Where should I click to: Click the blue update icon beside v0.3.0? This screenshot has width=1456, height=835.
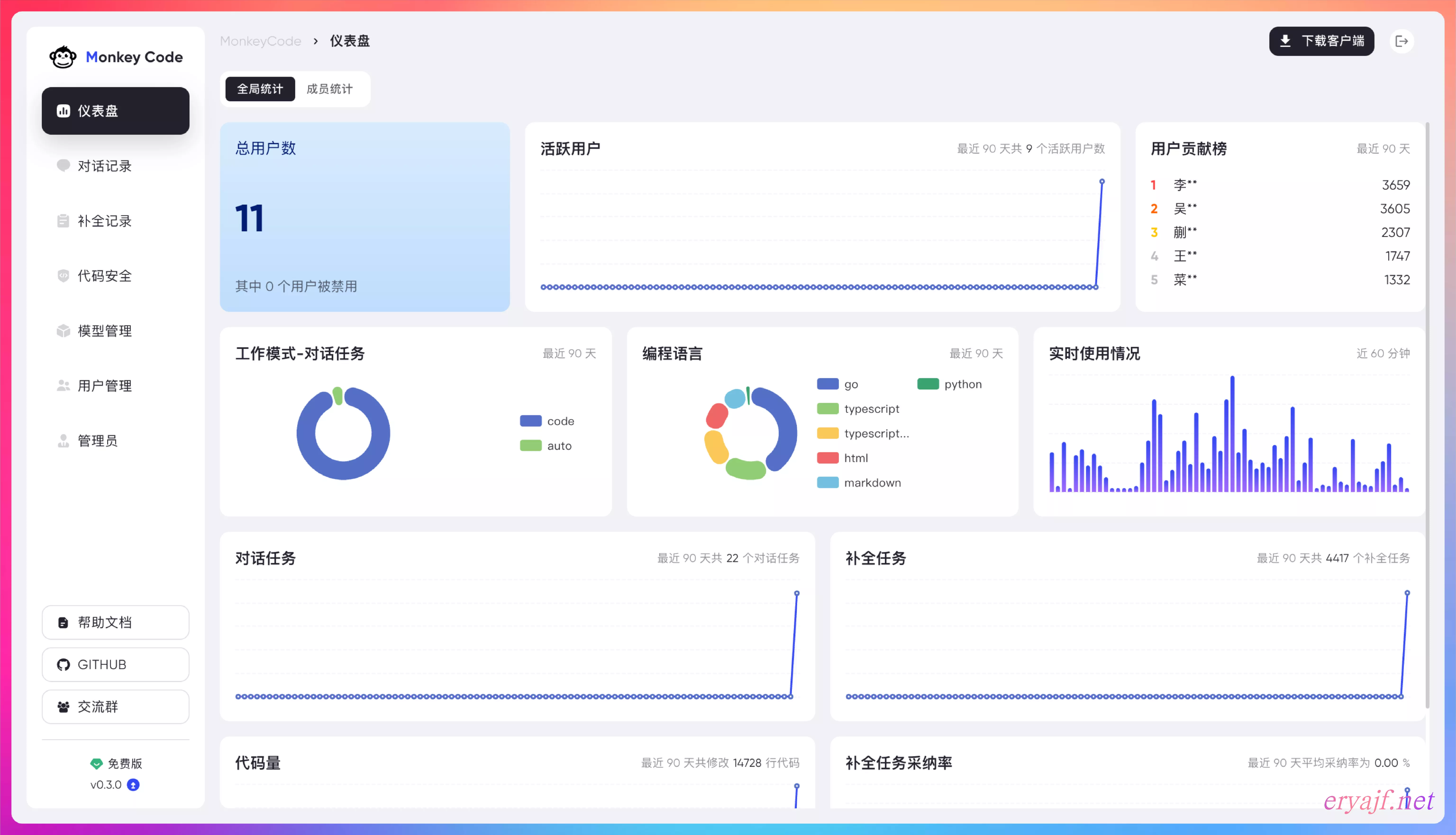point(133,785)
